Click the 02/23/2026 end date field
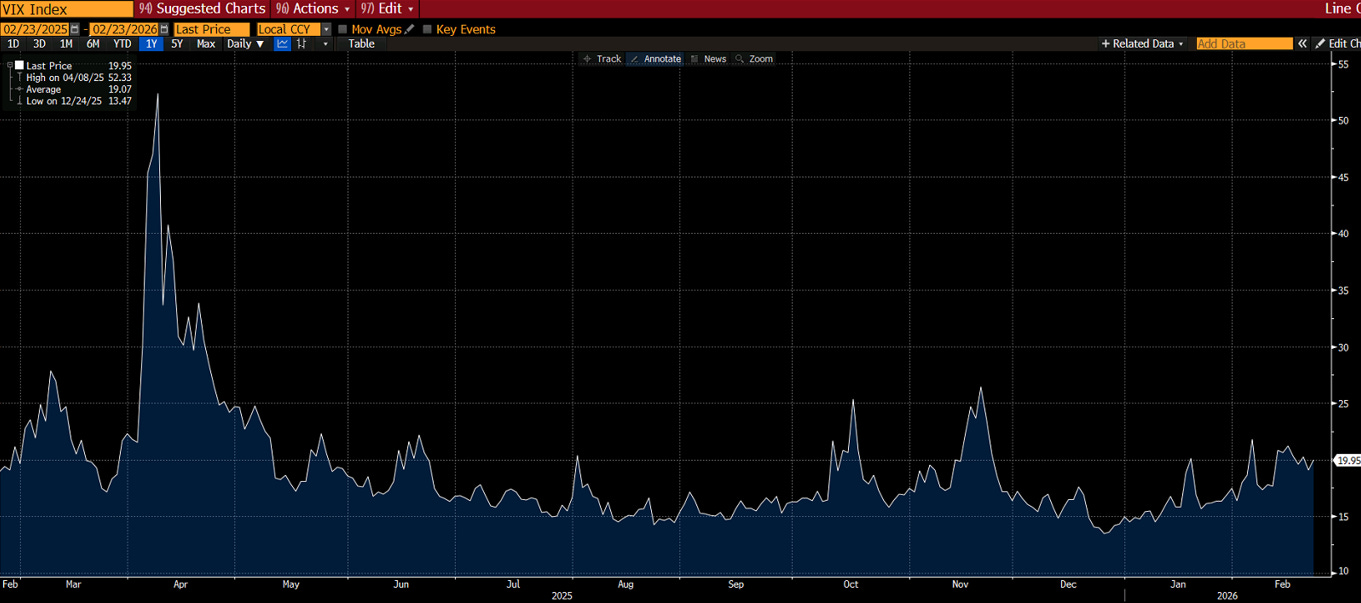 tap(124, 29)
